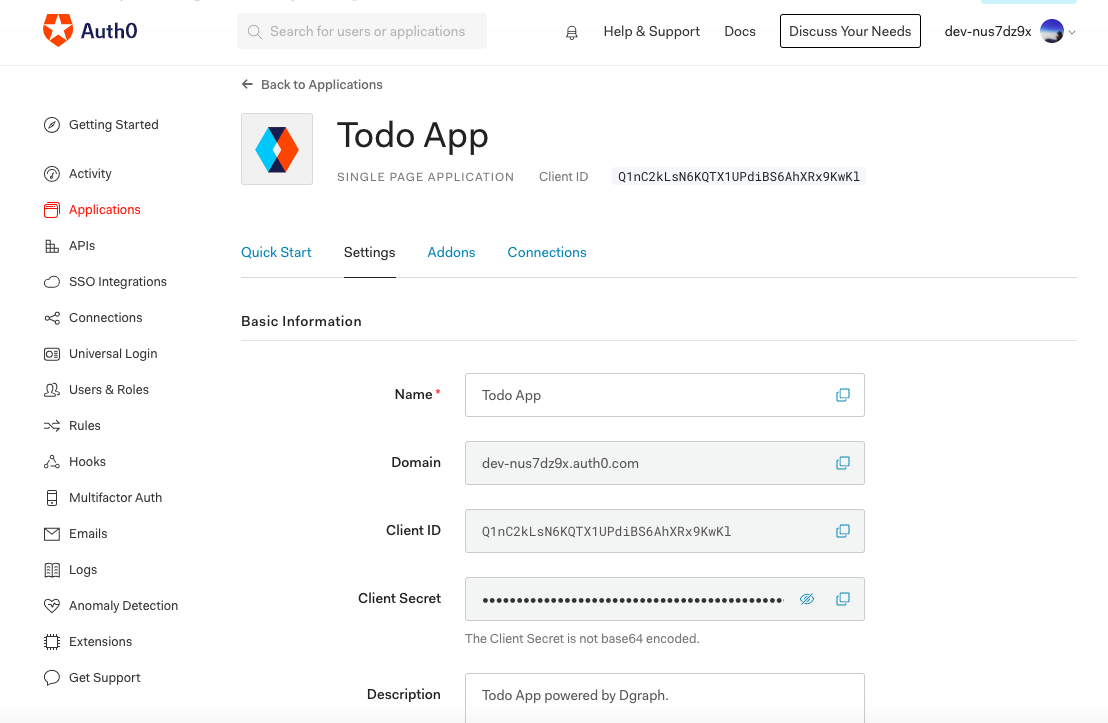1108x723 pixels.
Task: Click the Connections share icon in sidebar
Action: 52,318
